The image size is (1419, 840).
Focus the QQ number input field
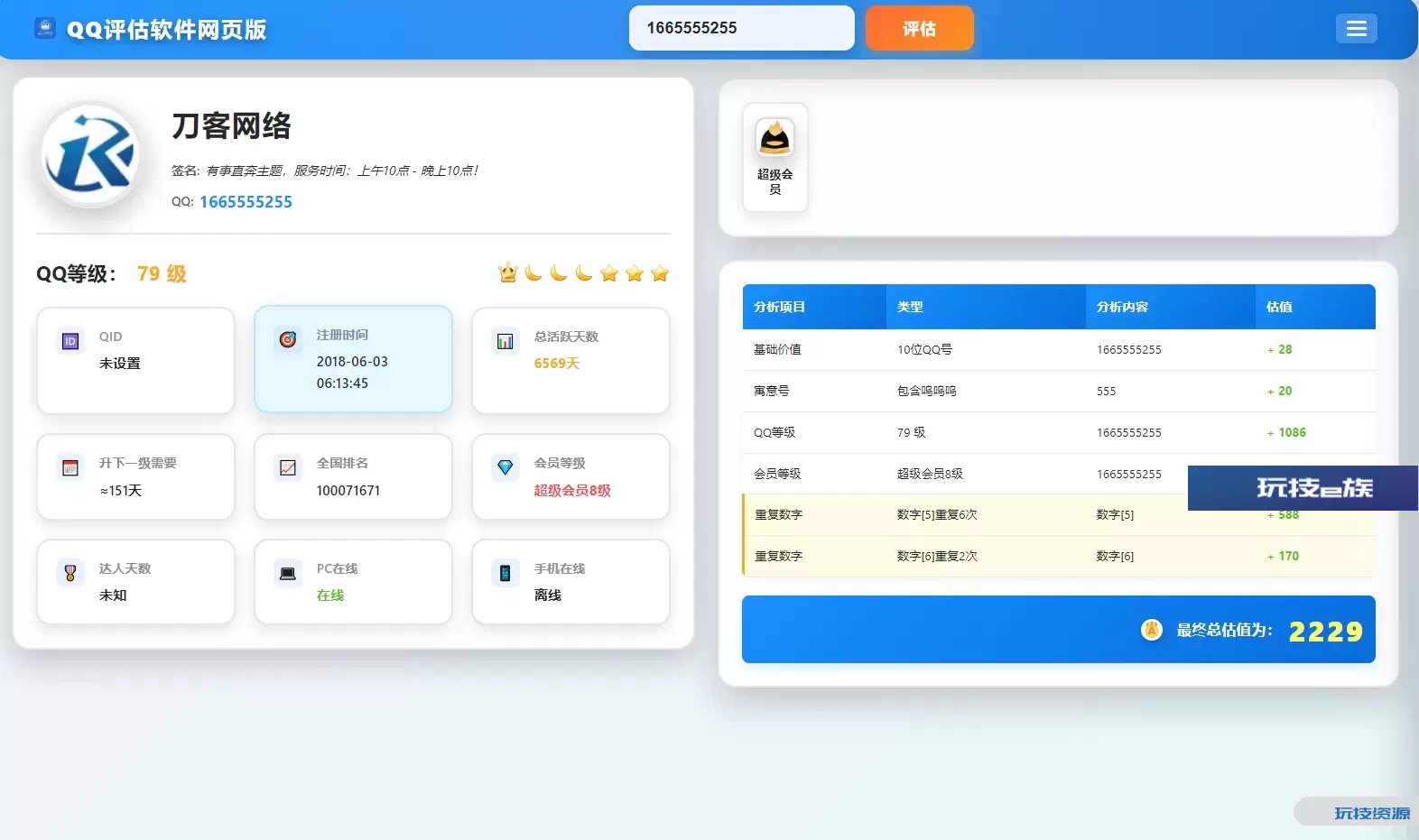click(x=741, y=28)
